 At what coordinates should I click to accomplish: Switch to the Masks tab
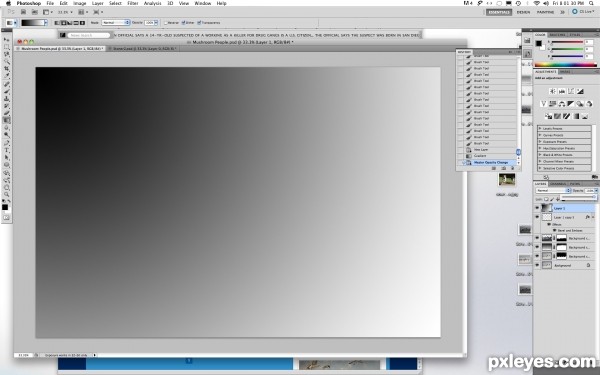pos(565,72)
